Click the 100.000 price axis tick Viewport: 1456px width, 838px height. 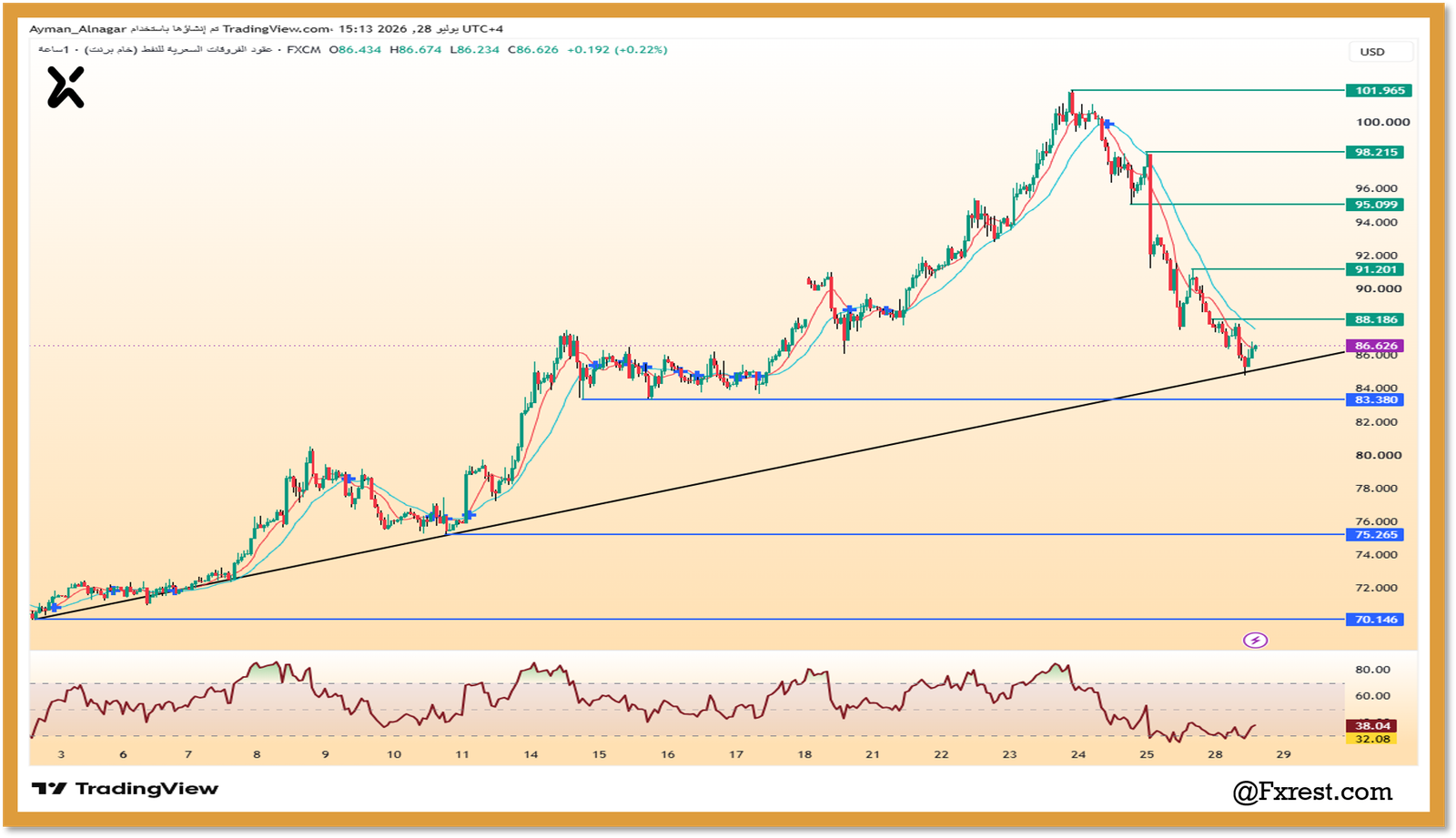tap(1382, 122)
